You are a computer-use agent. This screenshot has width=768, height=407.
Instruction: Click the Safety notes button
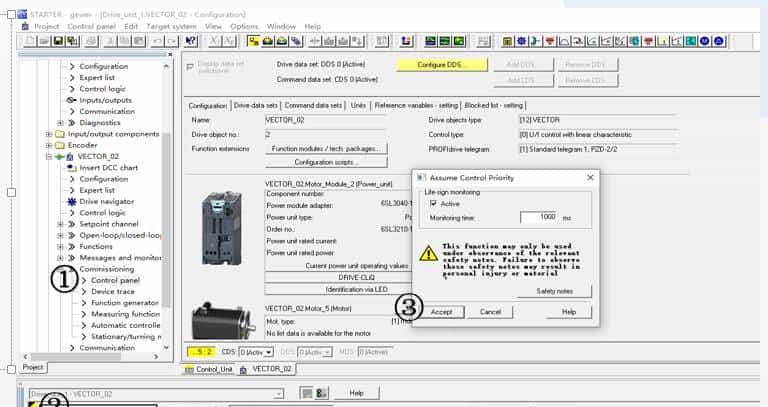click(556, 291)
